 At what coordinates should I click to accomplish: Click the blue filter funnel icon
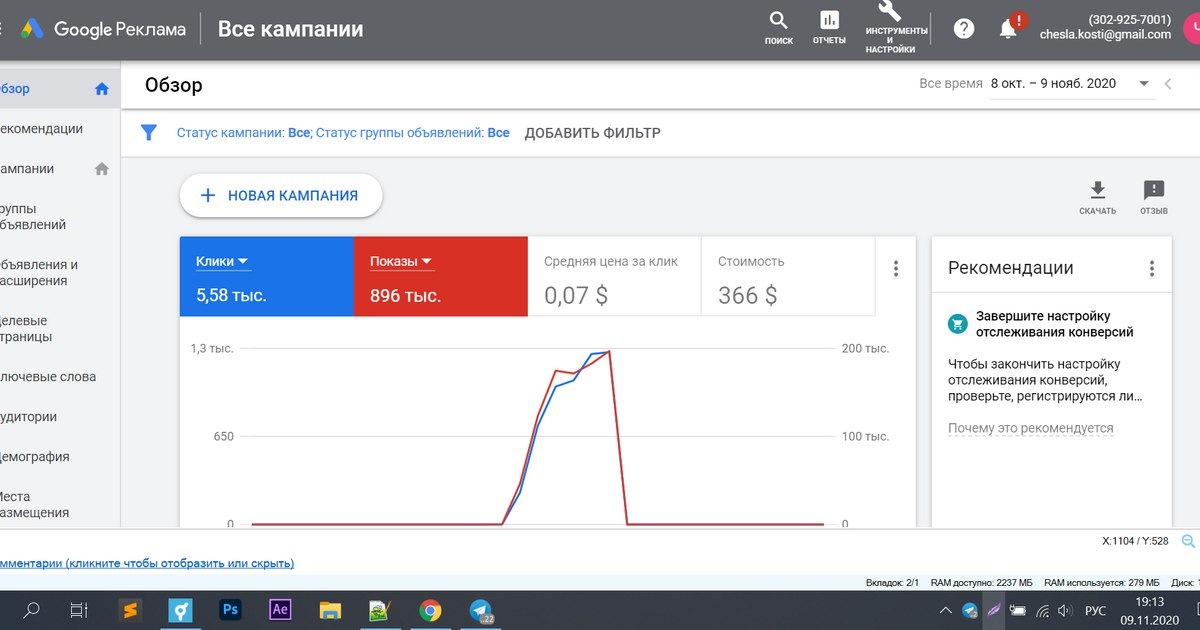(x=149, y=132)
